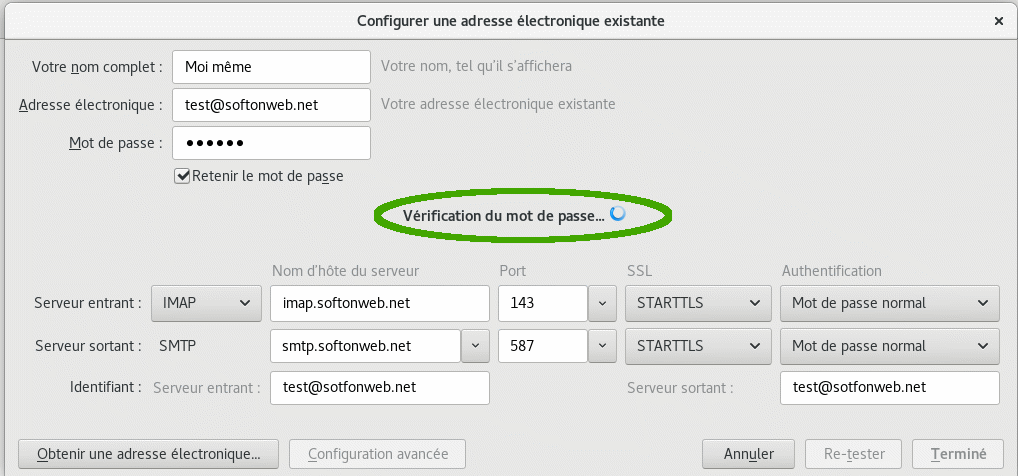Click Obtenir une adresse électronique button
The width and height of the screenshot is (1018, 476).
pyautogui.click(x=148, y=454)
